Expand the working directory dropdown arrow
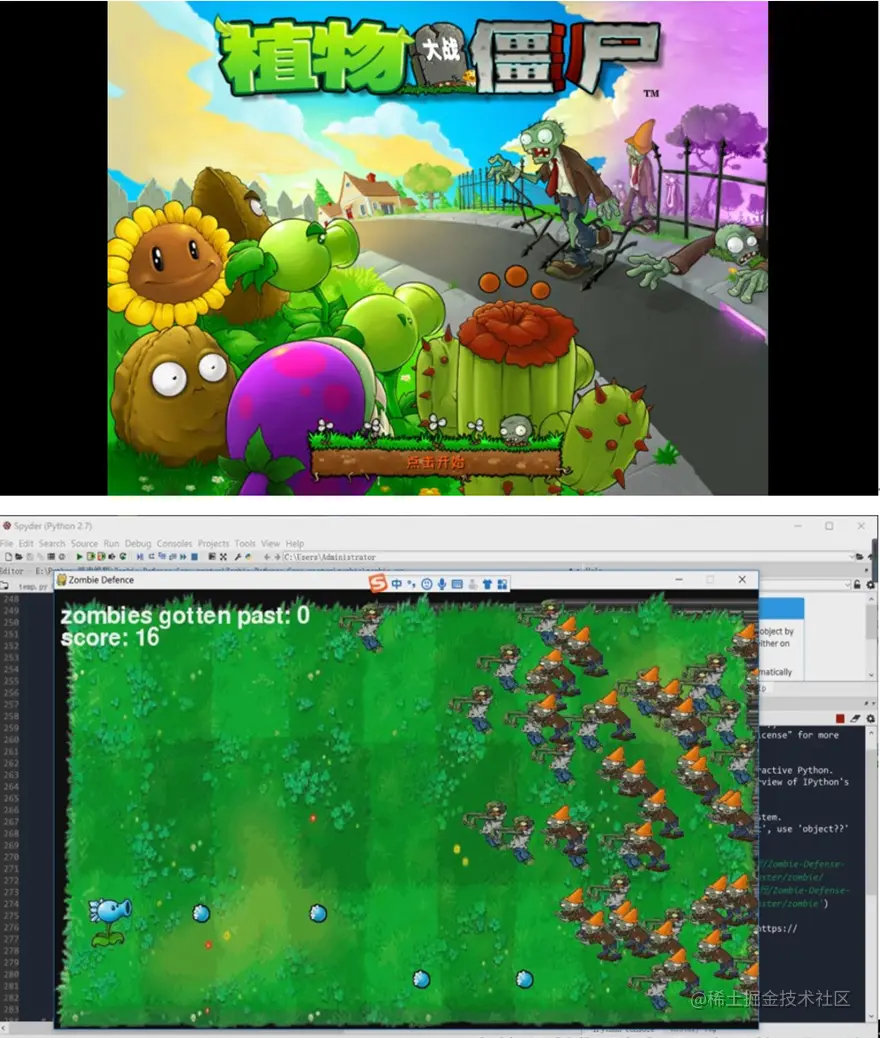The height and width of the screenshot is (1038, 880). (x=852, y=557)
